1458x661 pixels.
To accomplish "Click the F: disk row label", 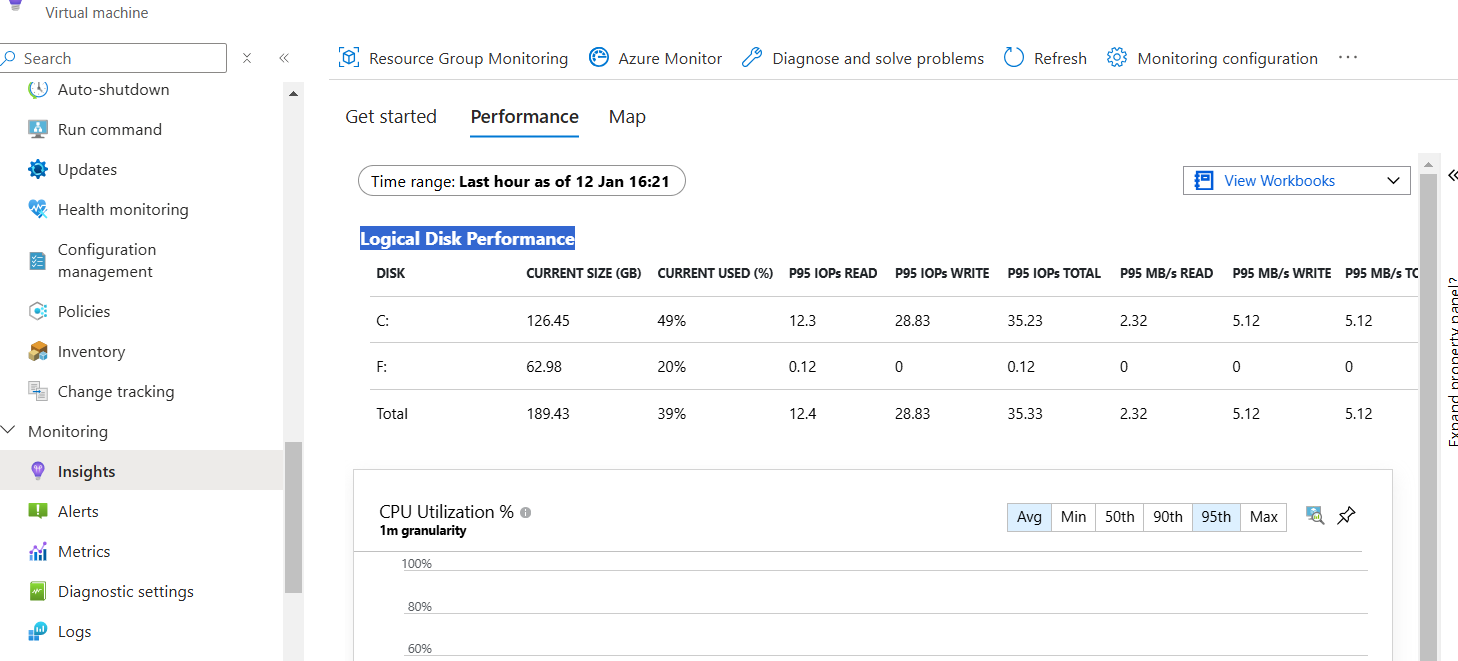I will (x=382, y=367).
